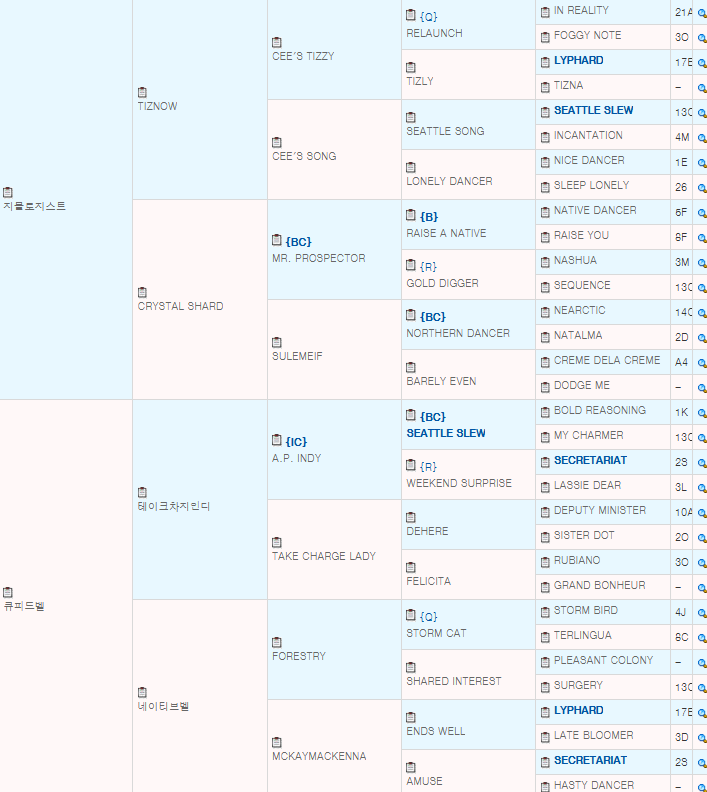The image size is (707, 792).
Task: Select the 지롤도지스트 horse name
Action: tap(34, 206)
